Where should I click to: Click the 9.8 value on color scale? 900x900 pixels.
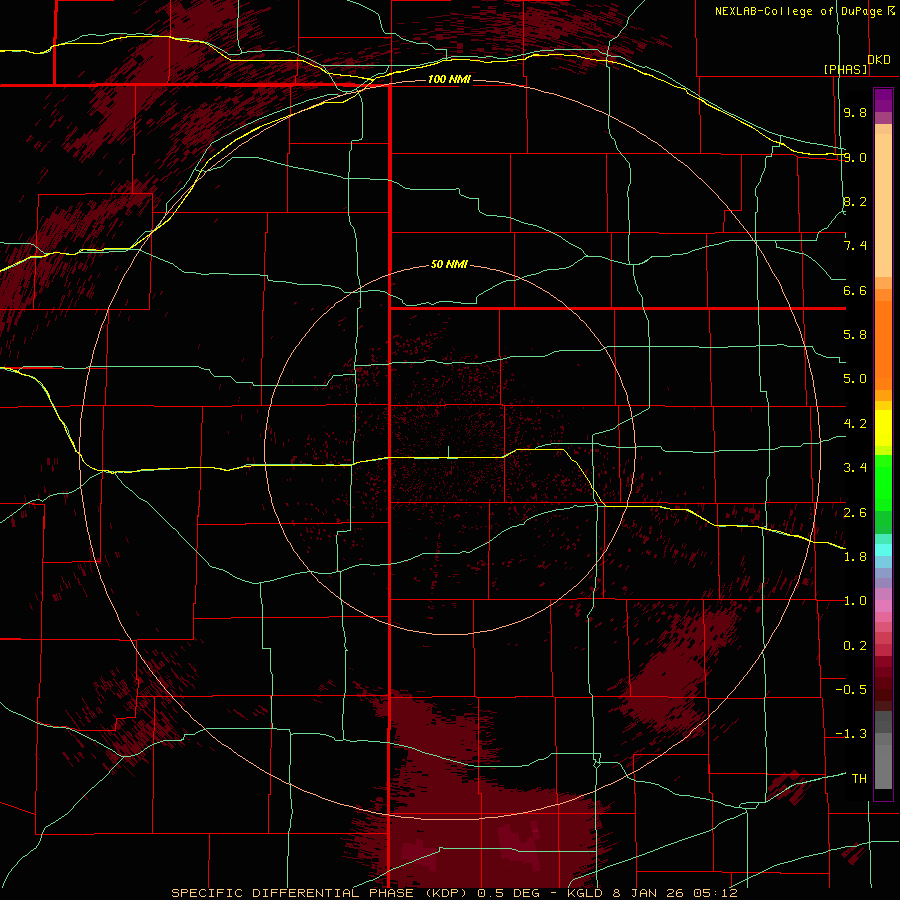click(x=855, y=112)
